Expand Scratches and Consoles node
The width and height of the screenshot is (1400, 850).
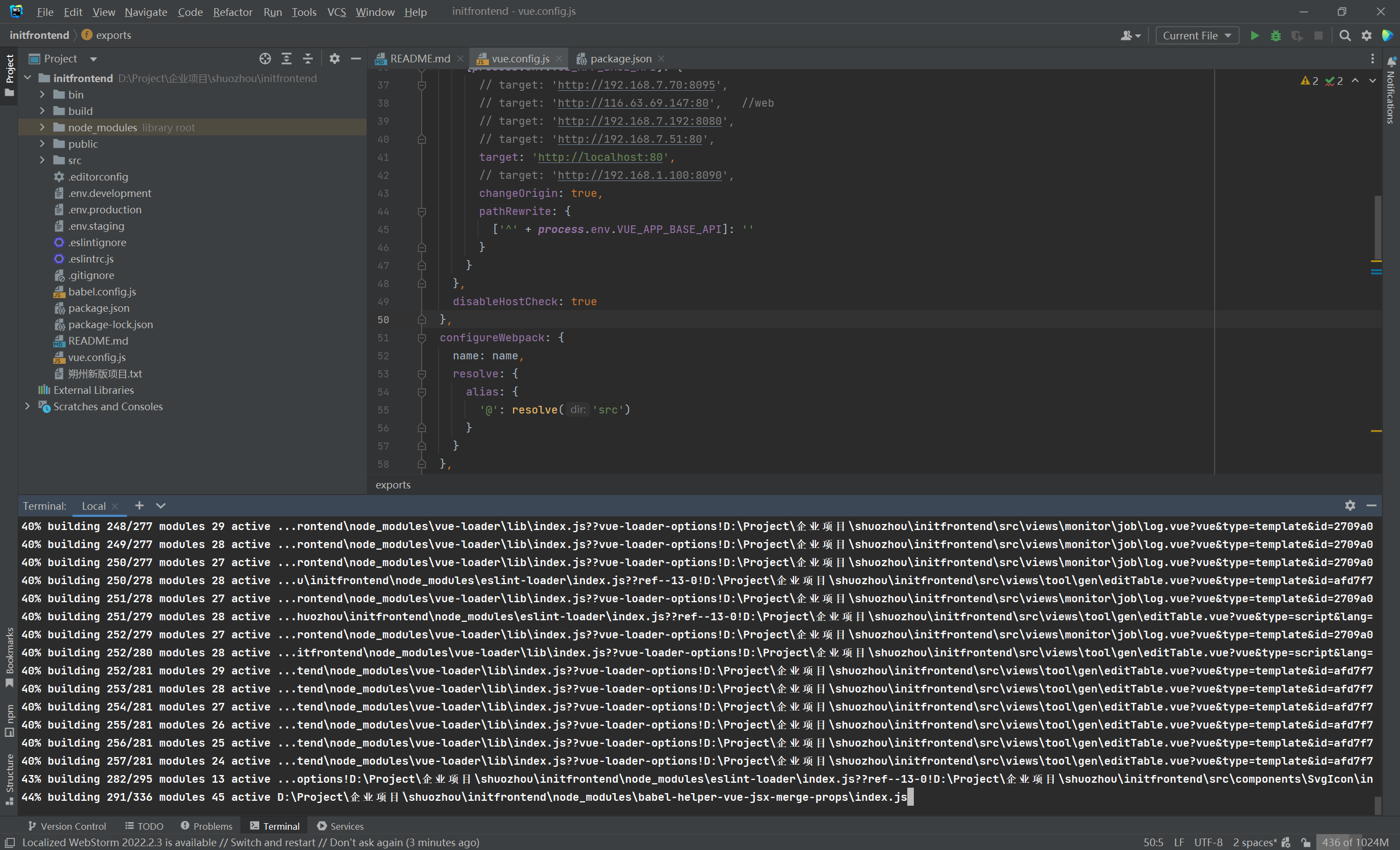[27, 406]
